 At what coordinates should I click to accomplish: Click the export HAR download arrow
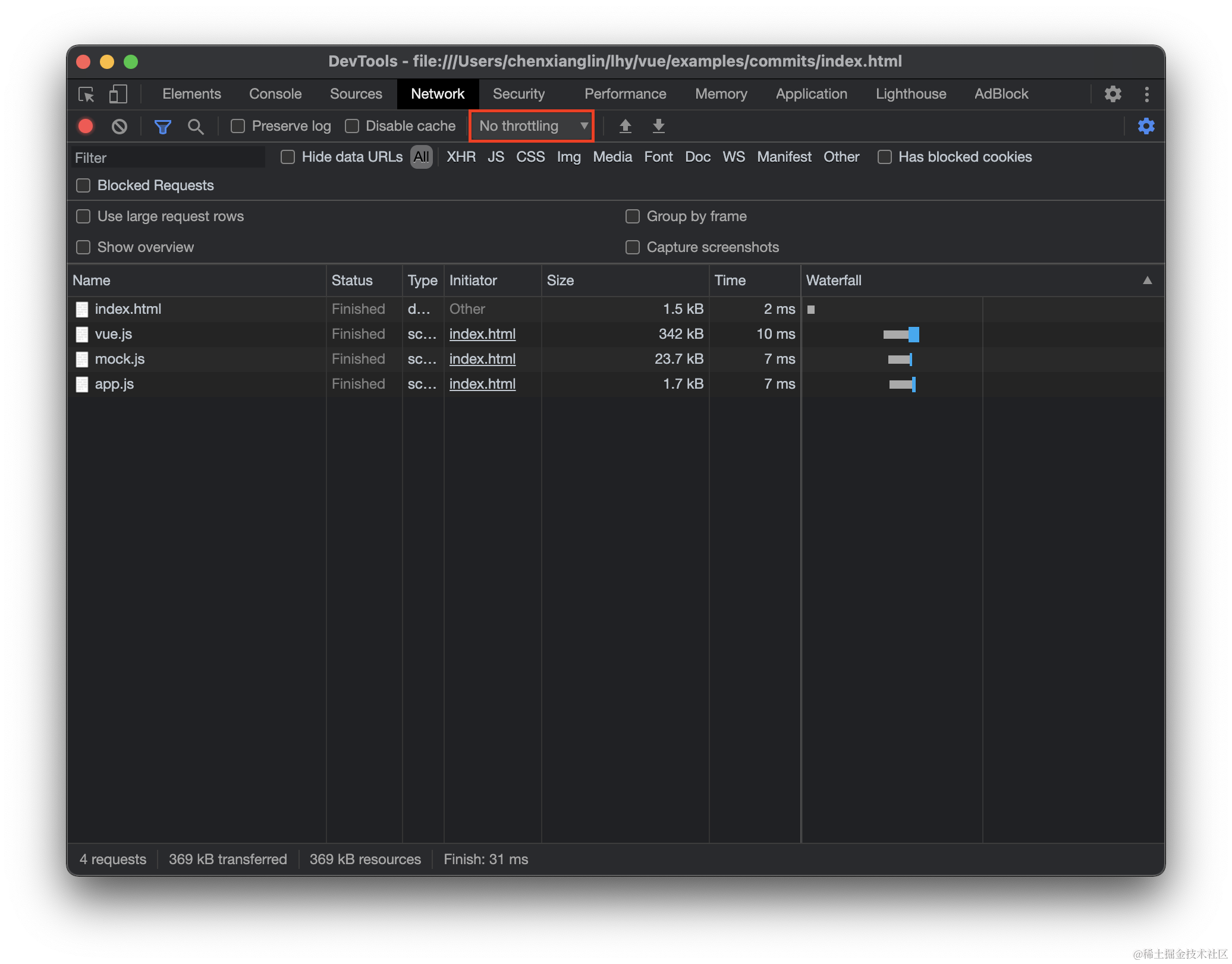coord(658,126)
